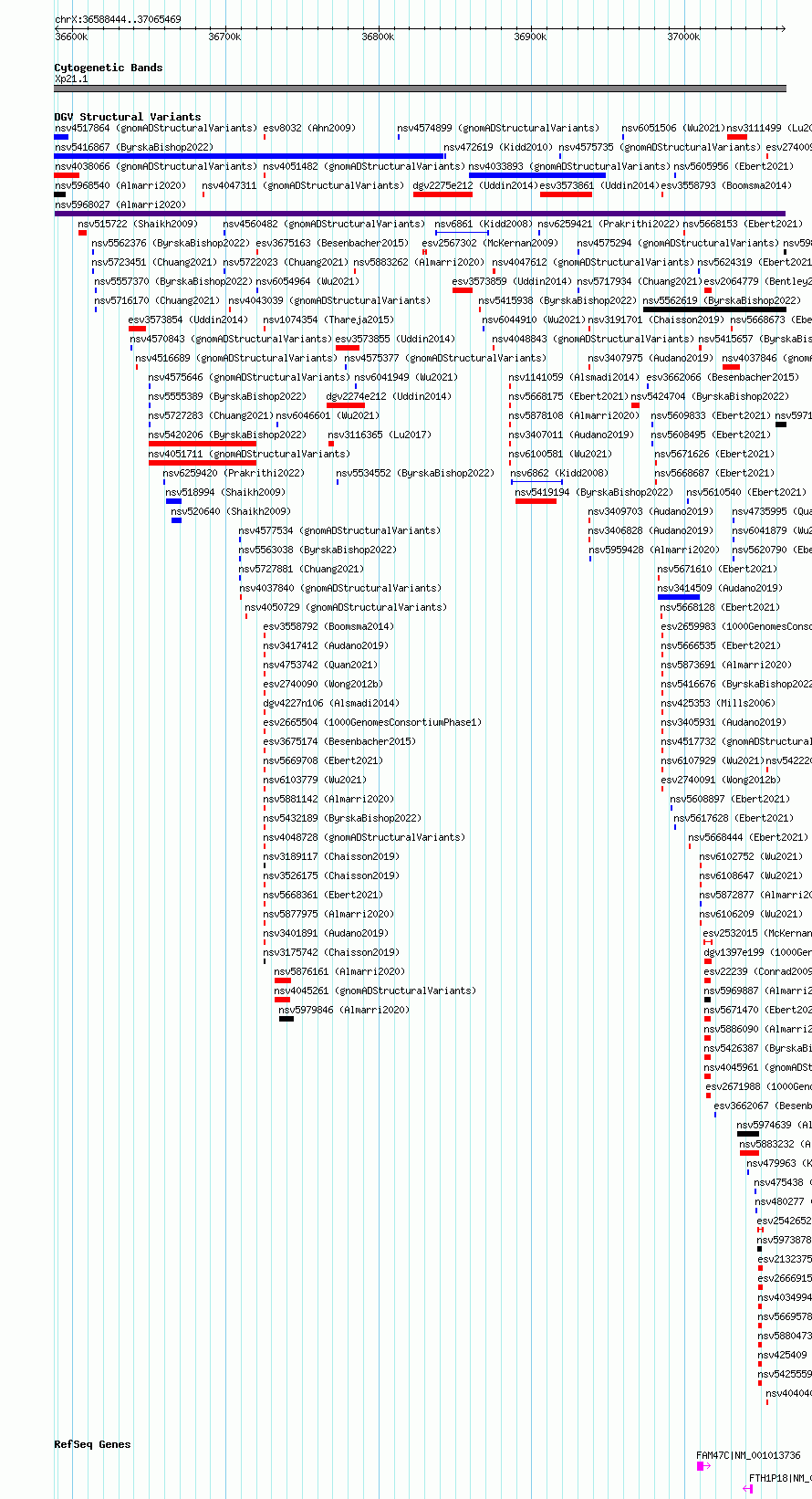Select the black bar under nsv5979846
The height and width of the screenshot is (1499, 812).
click(286, 1019)
